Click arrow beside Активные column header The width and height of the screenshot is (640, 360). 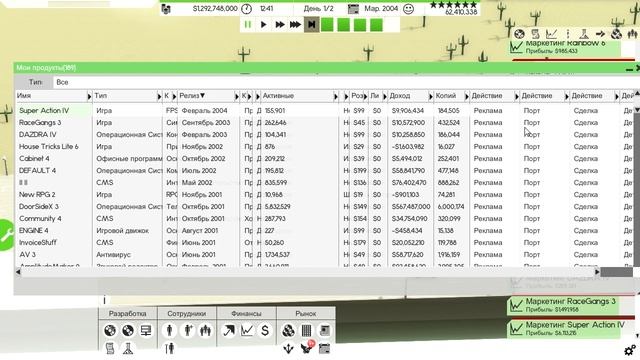click(x=336, y=96)
